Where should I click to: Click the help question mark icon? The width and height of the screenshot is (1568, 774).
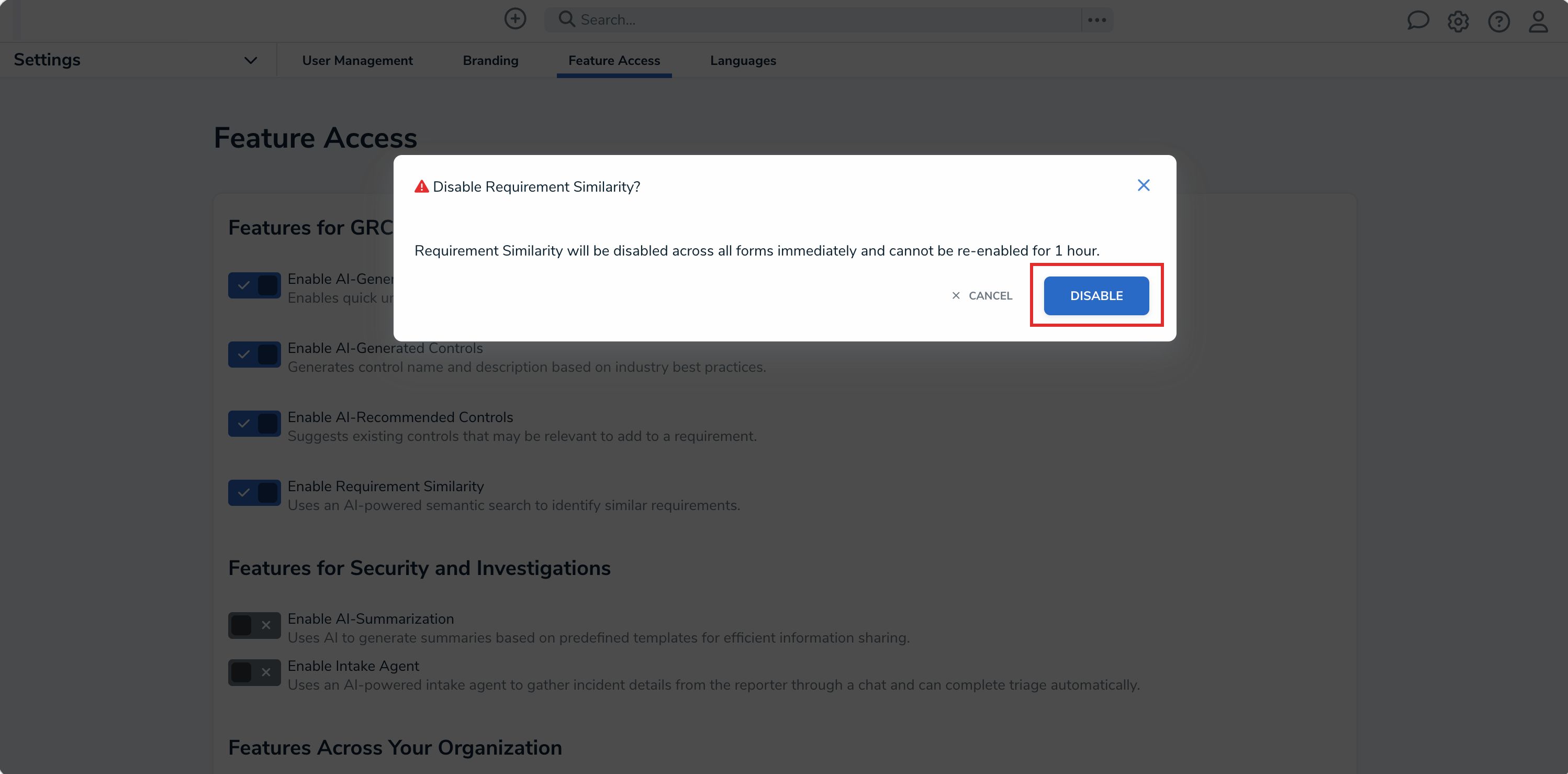tap(1498, 22)
